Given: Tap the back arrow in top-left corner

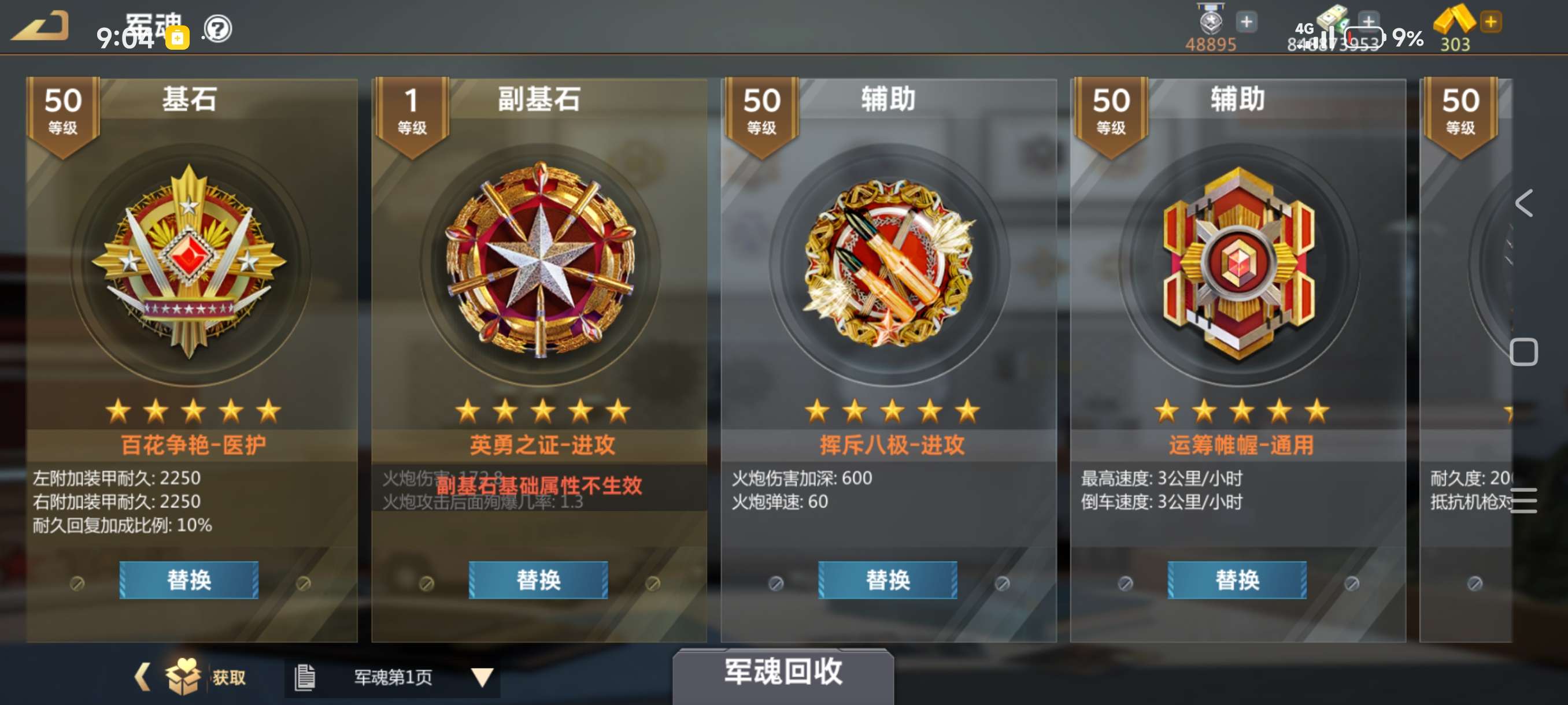Looking at the screenshot, I should pyautogui.click(x=40, y=26).
